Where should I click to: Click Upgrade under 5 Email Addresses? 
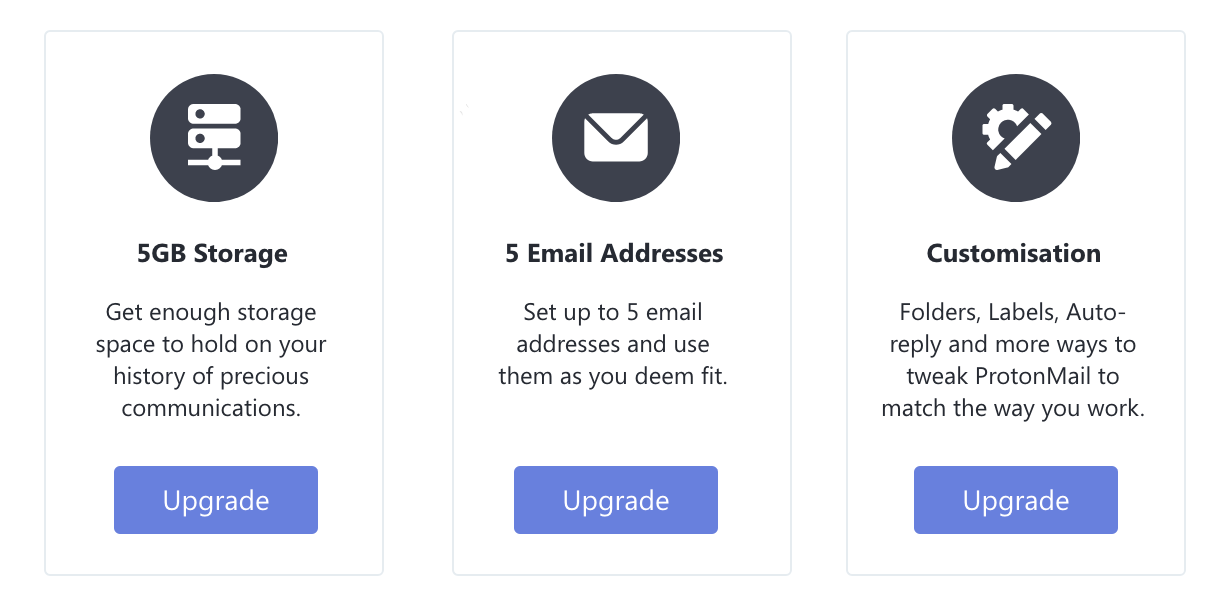[x=615, y=500]
